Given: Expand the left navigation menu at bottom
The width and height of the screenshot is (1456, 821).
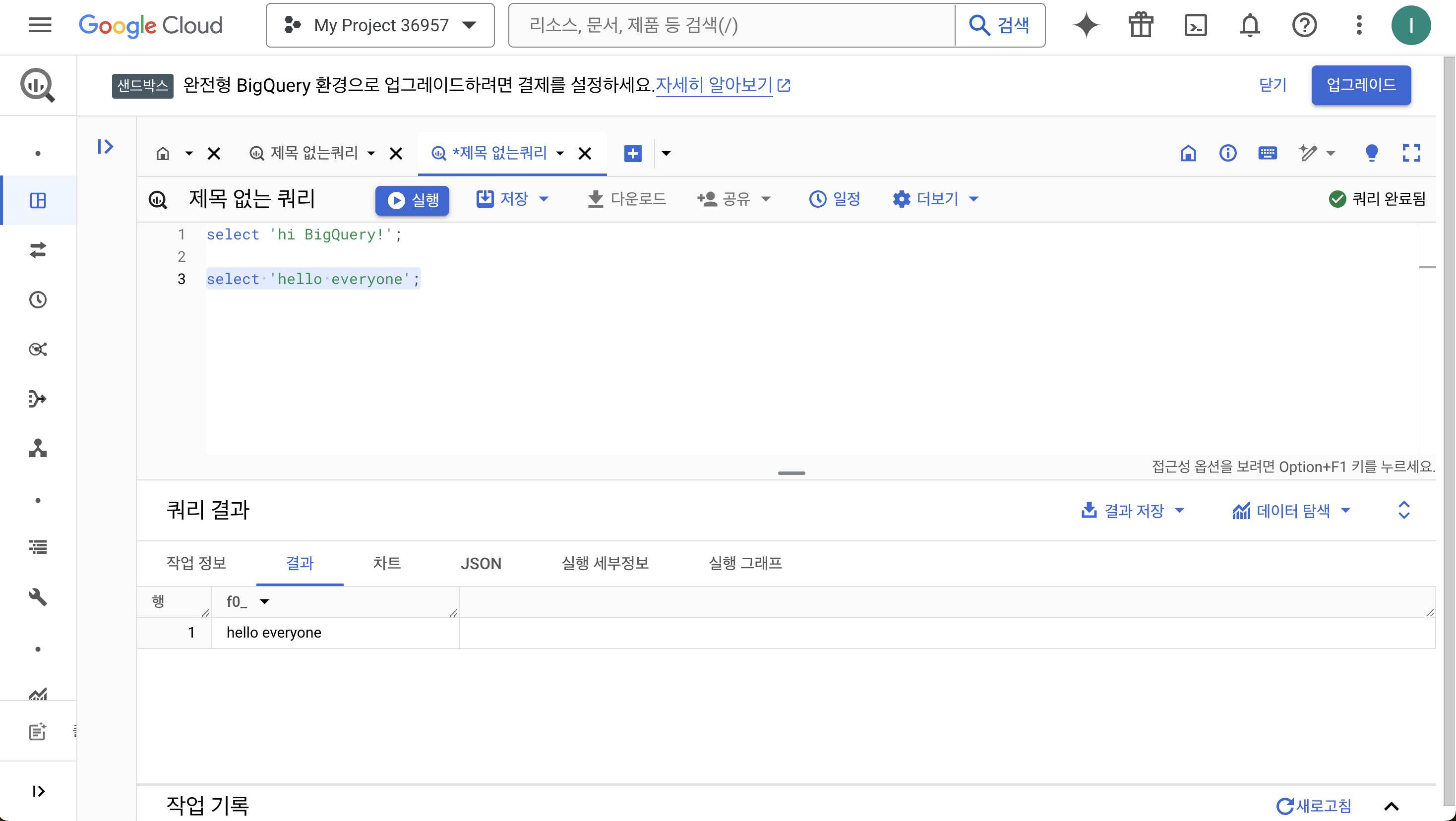Looking at the screenshot, I should tap(38, 791).
